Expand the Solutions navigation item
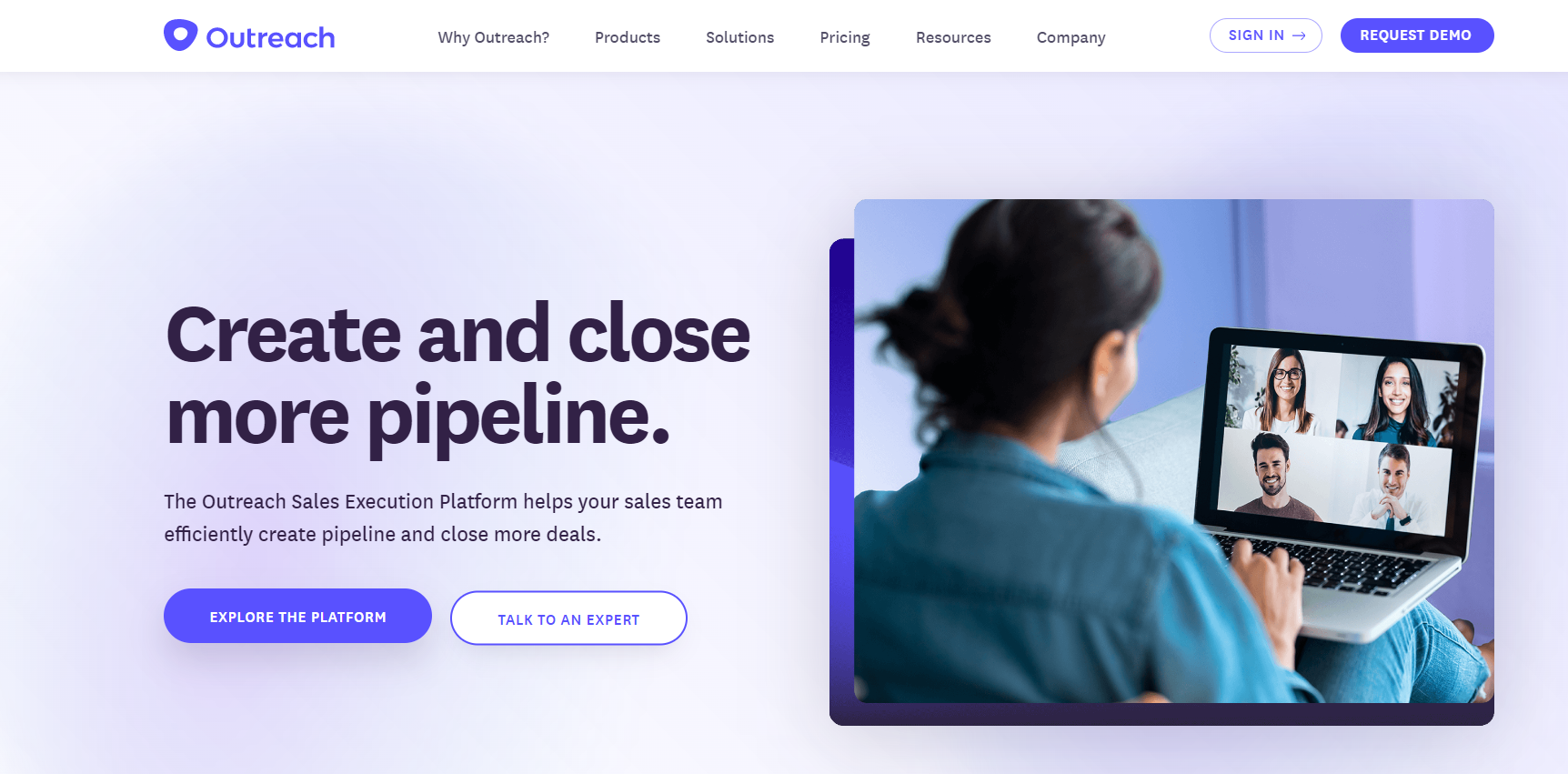 (x=740, y=37)
